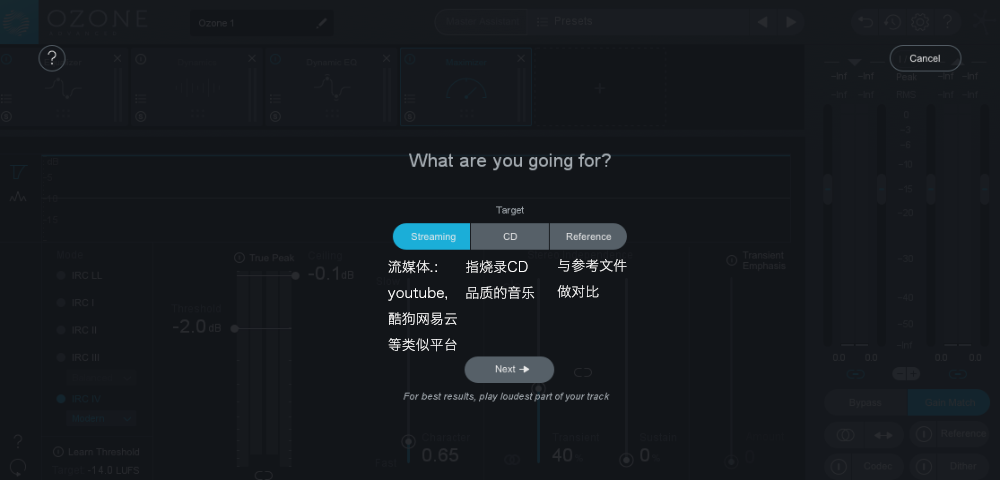Open the Dither panel
The height and width of the screenshot is (480, 1000).
point(962,467)
